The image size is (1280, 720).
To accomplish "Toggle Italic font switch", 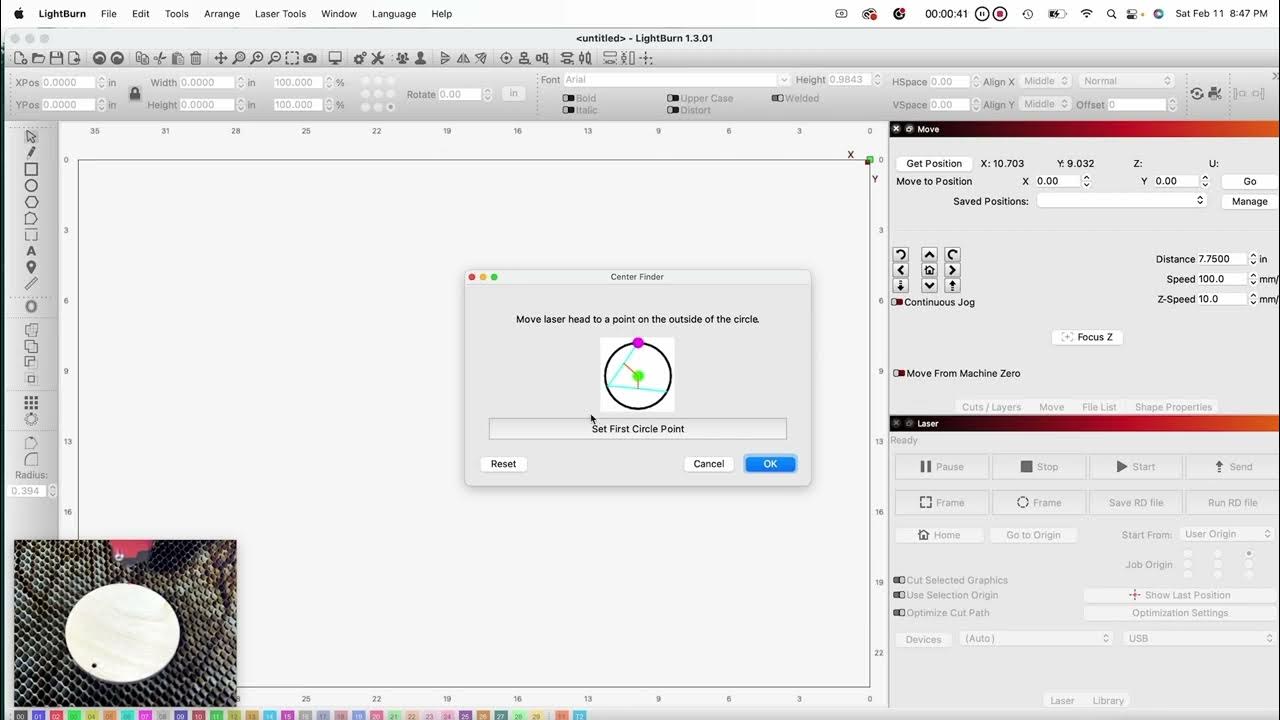I will pyautogui.click(x=568, y=110).
